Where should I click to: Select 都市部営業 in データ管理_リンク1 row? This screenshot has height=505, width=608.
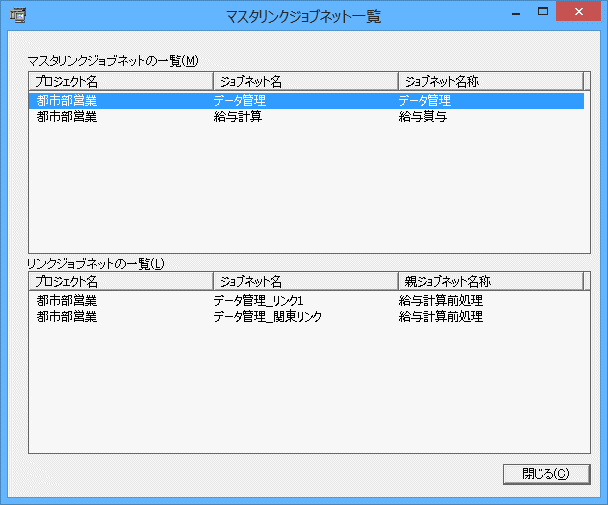67,301
